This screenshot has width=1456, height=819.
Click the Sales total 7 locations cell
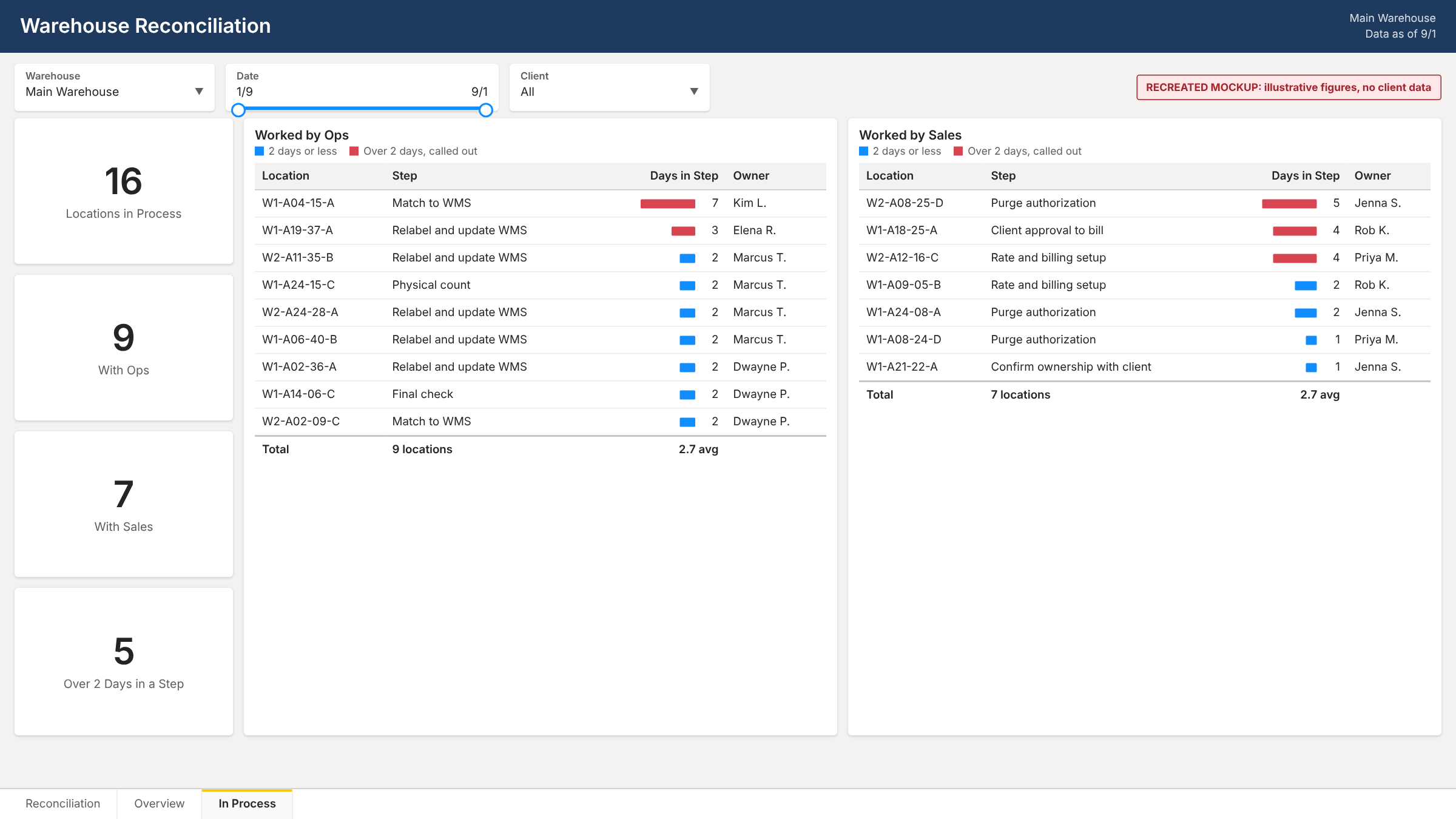[x=1020, y=394]
